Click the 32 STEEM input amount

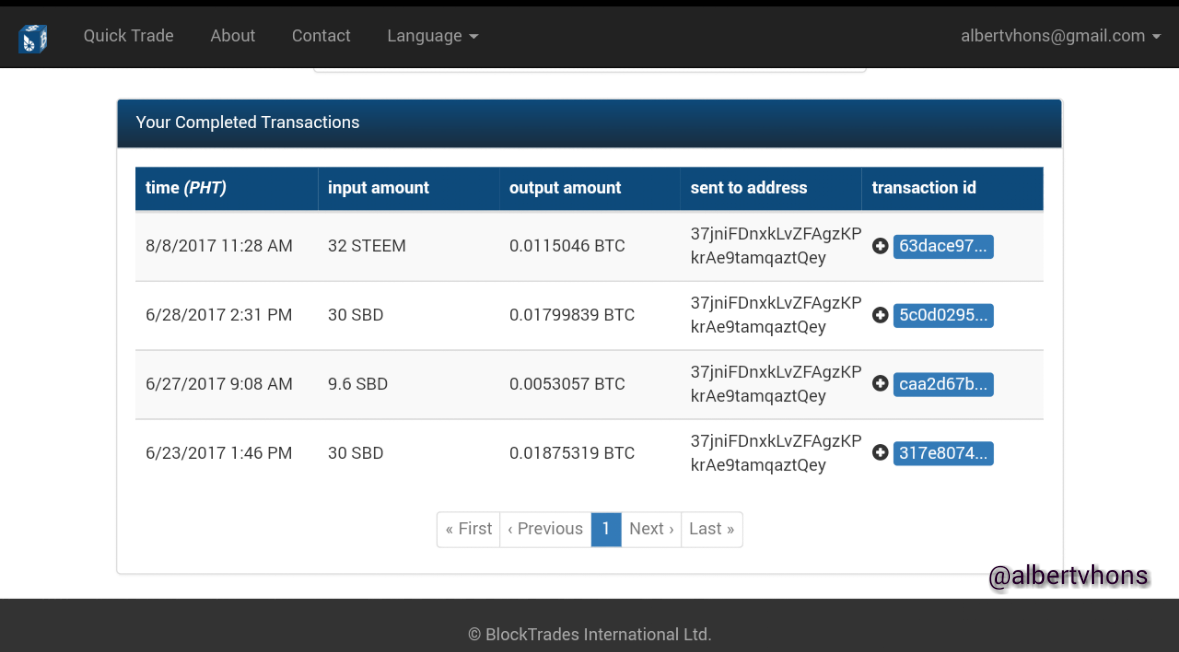tap(367, 246)
